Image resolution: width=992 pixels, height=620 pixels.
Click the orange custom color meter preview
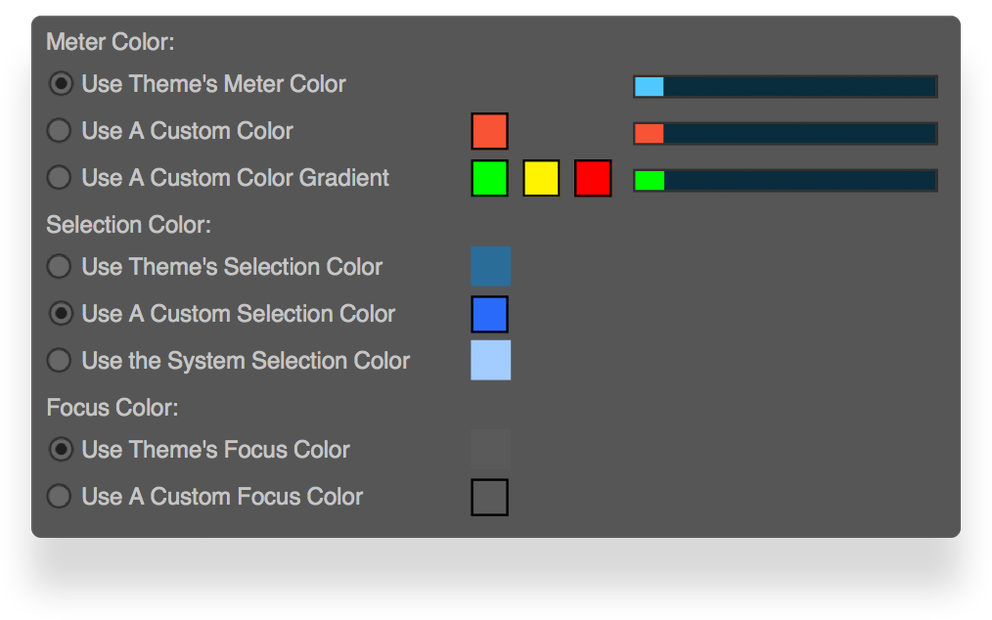coord(785,134)
